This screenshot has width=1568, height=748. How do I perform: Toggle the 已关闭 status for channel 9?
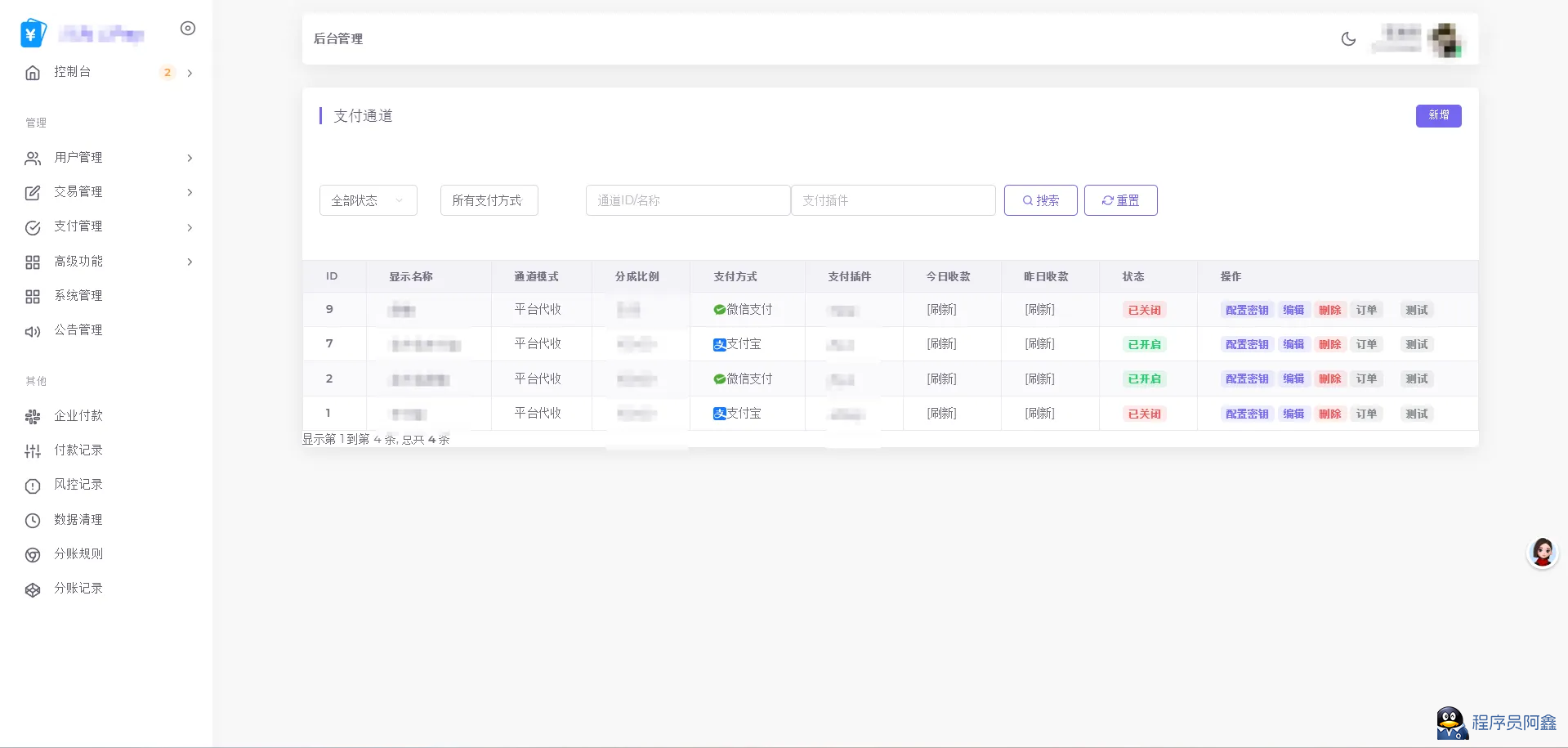pyautogui.click(x=1144, y=311)
